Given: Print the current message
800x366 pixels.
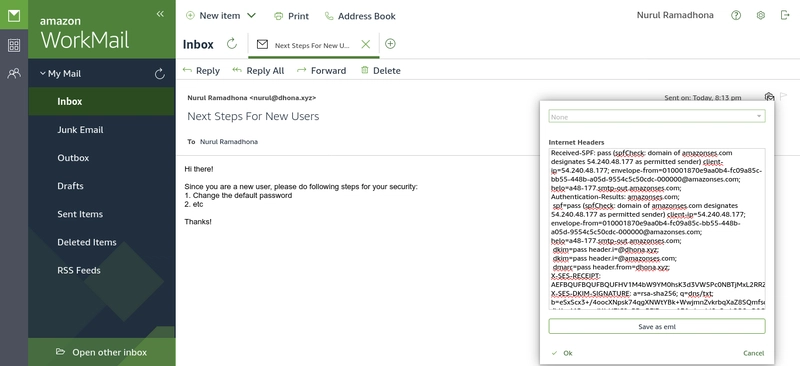Looking at the screenshot, I should click(x=291, y=16).
